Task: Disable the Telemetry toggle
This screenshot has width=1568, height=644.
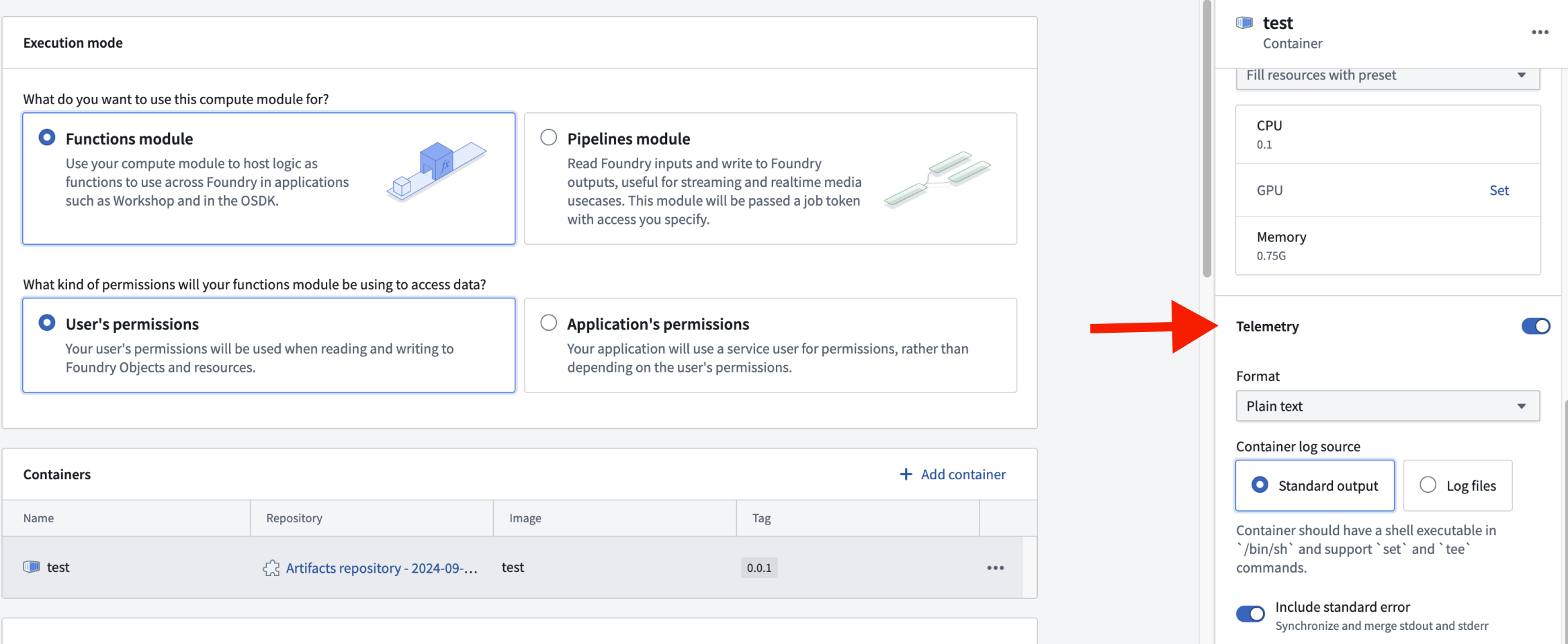Action: 1535,326
